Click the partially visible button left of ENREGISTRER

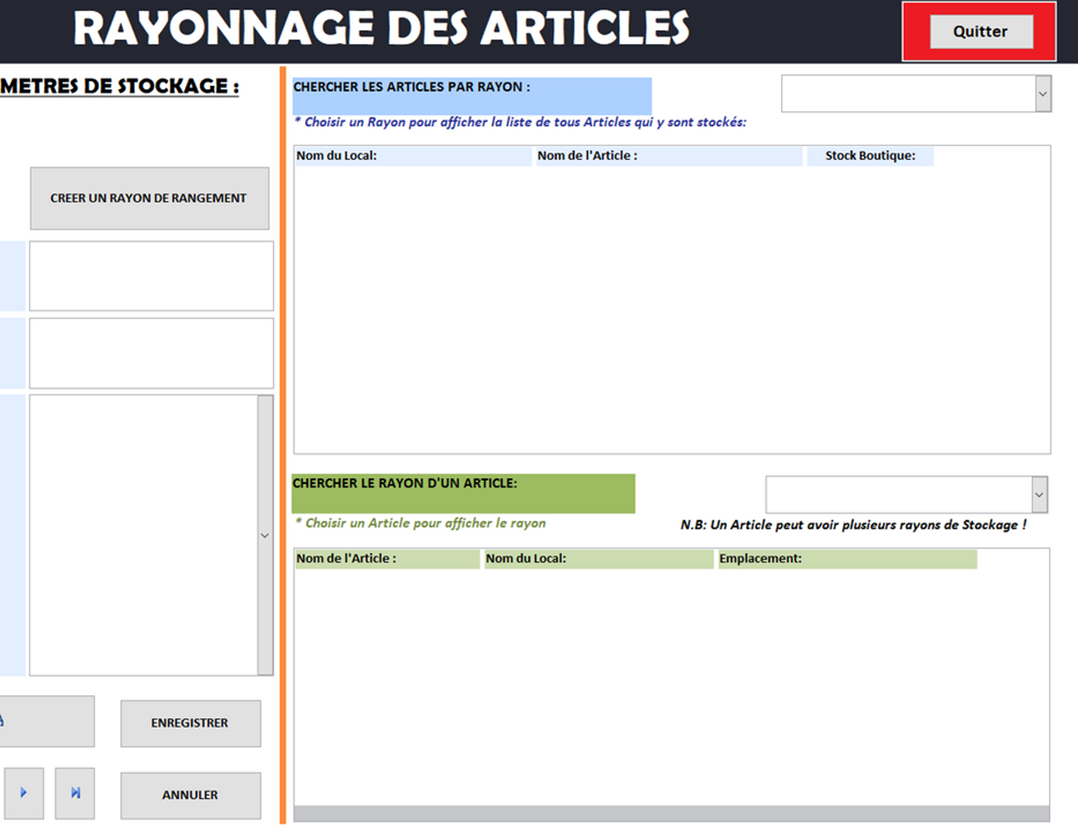[47, 721]
